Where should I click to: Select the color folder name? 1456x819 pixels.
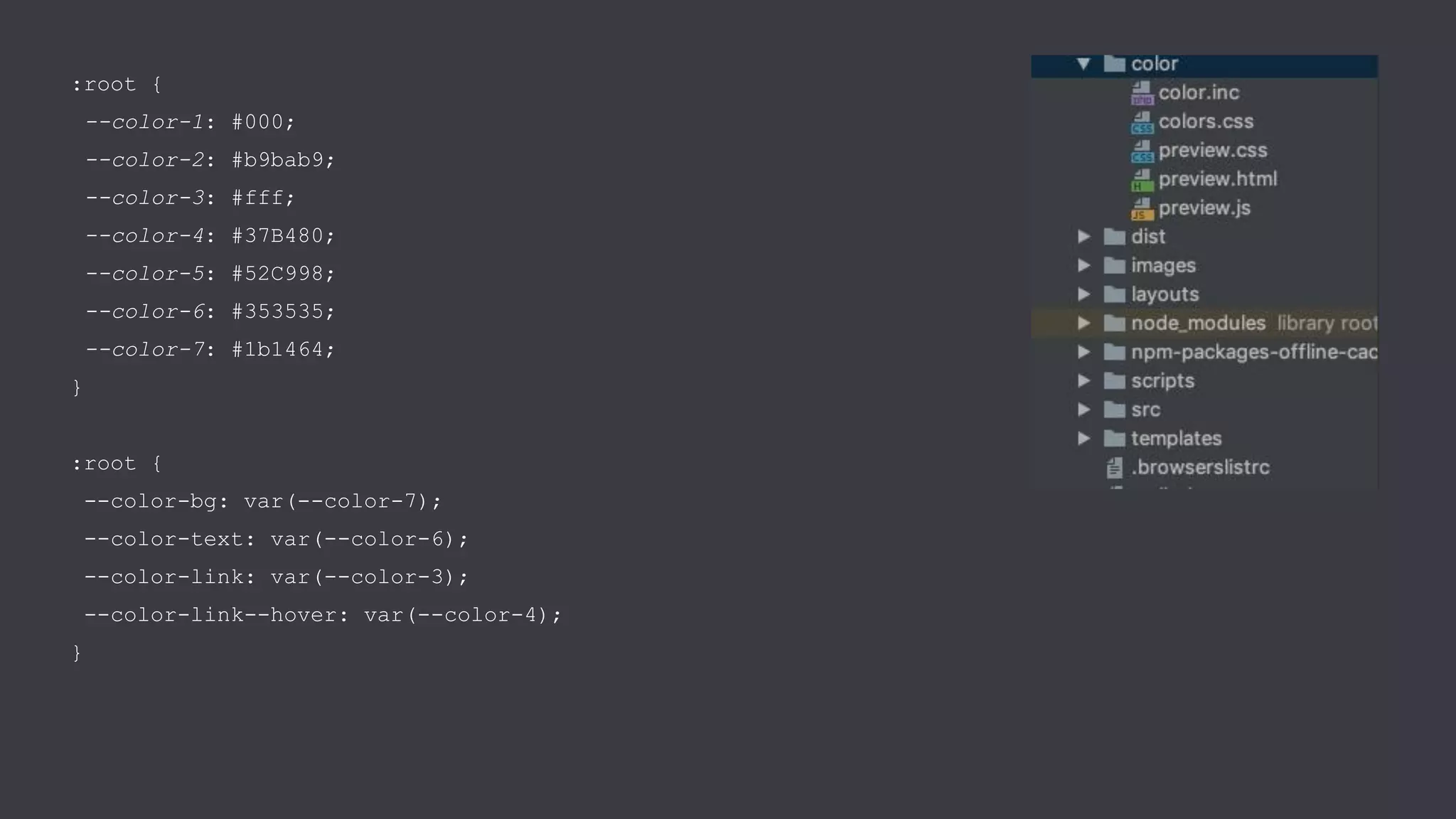[x=1155, y=64]
